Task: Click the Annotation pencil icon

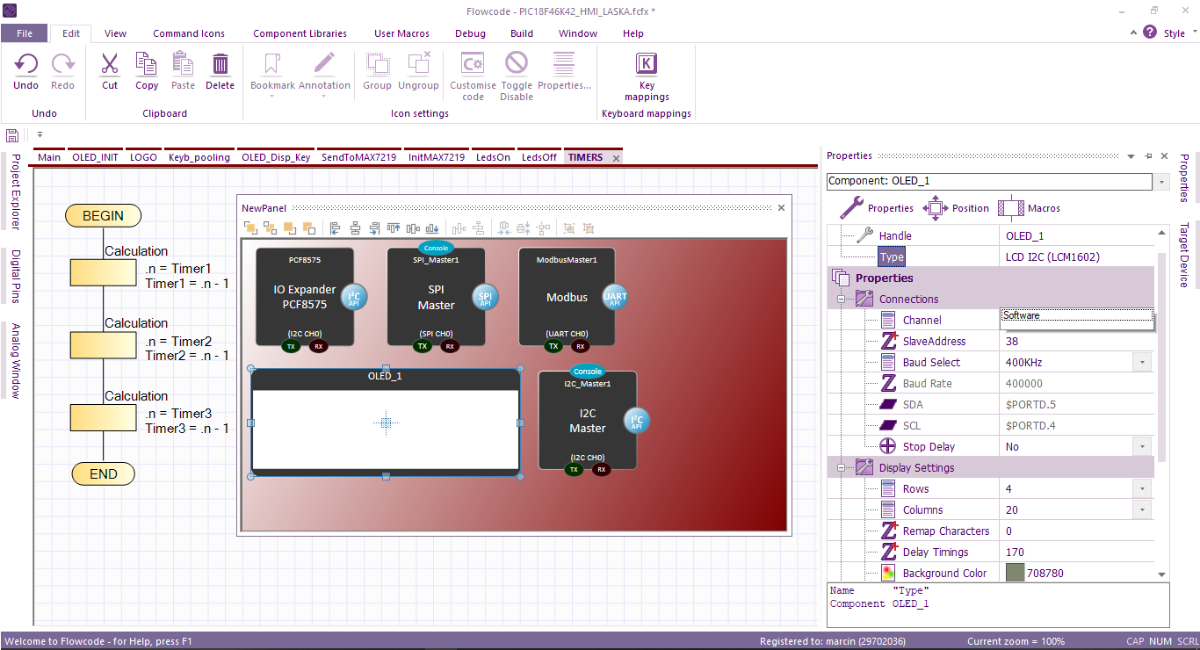Action: pyautogui.click(x=324, y=64)
